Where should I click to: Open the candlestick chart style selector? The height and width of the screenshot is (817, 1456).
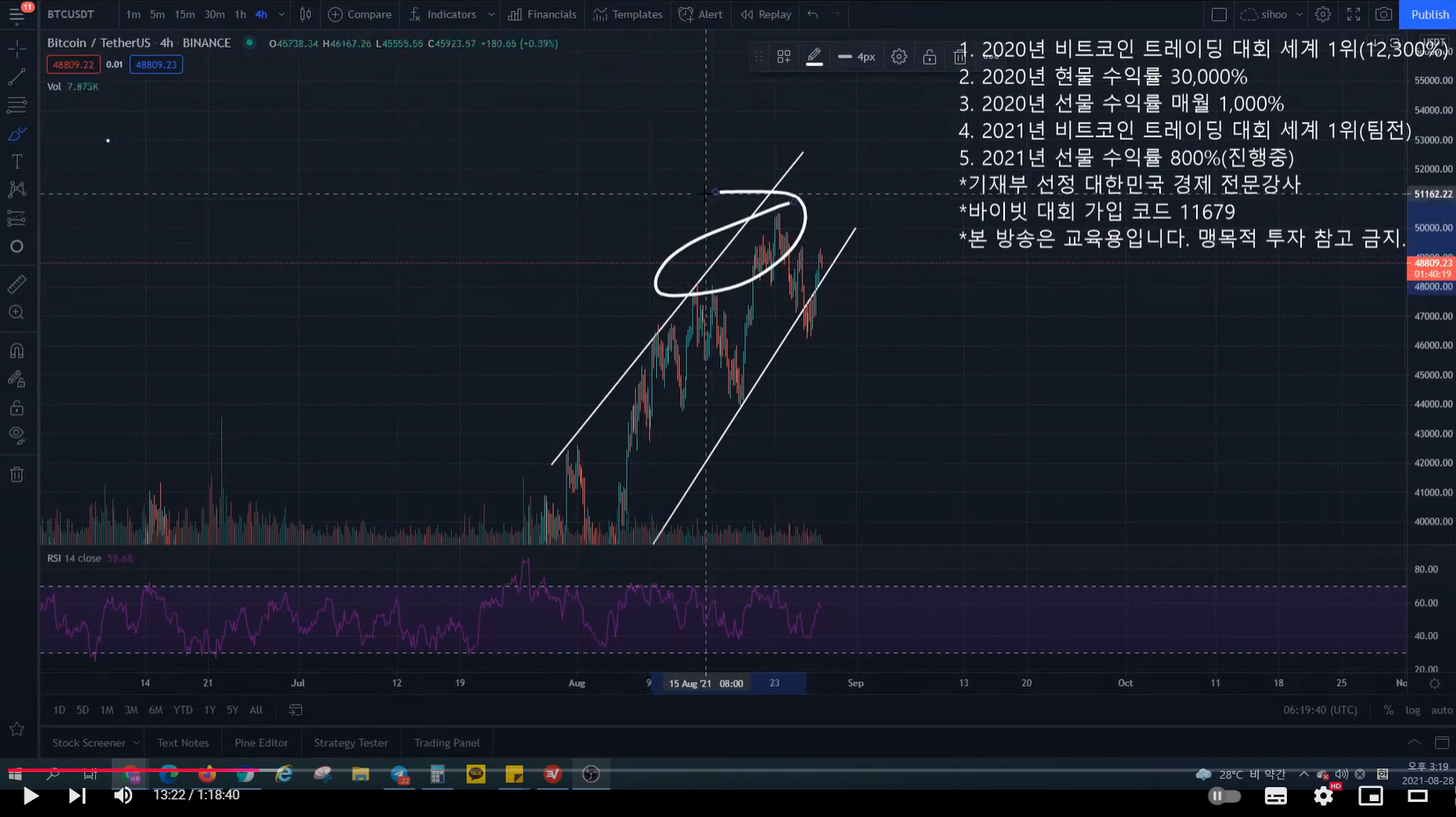306,14
